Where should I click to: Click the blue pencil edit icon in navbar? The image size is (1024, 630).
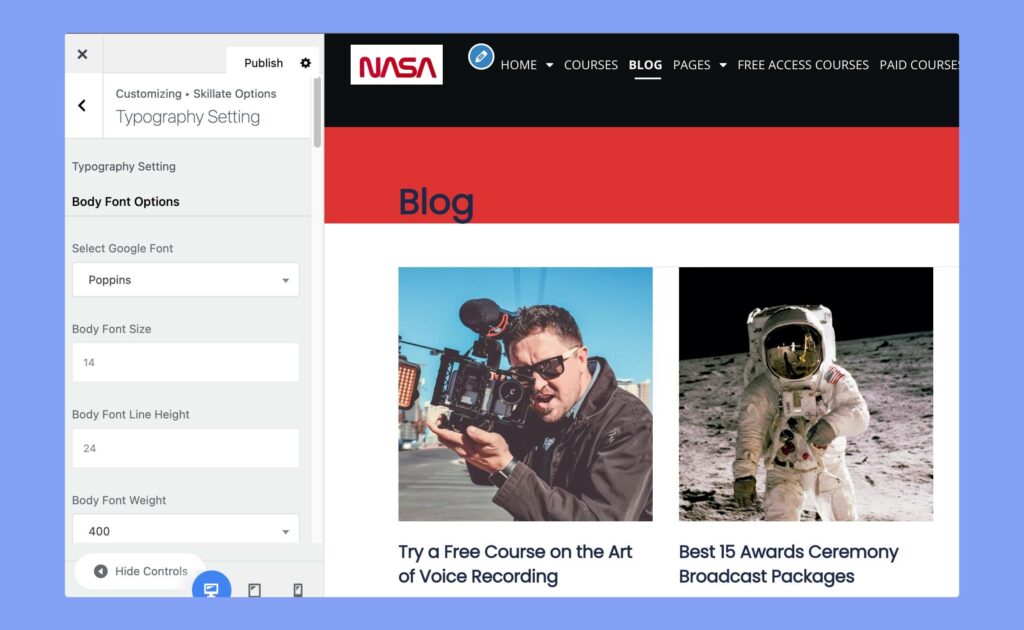click(x=481, y=57)
